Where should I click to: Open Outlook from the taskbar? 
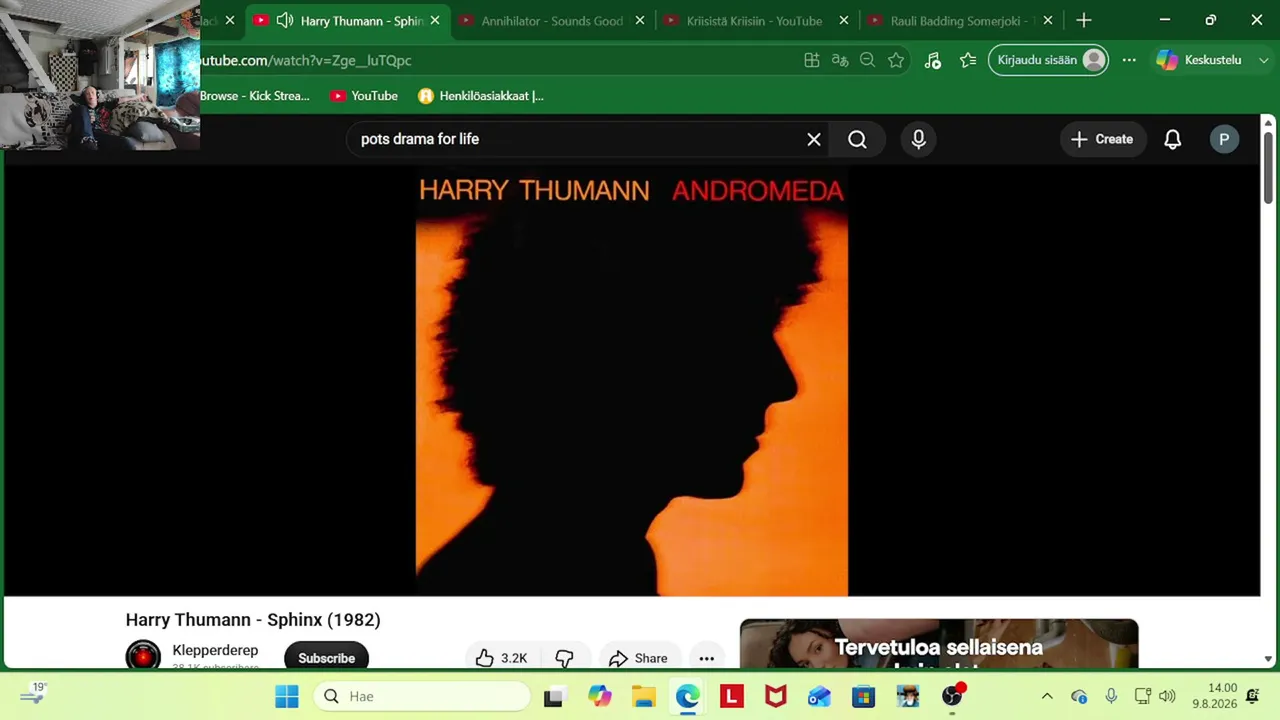(x=820, y=696)
